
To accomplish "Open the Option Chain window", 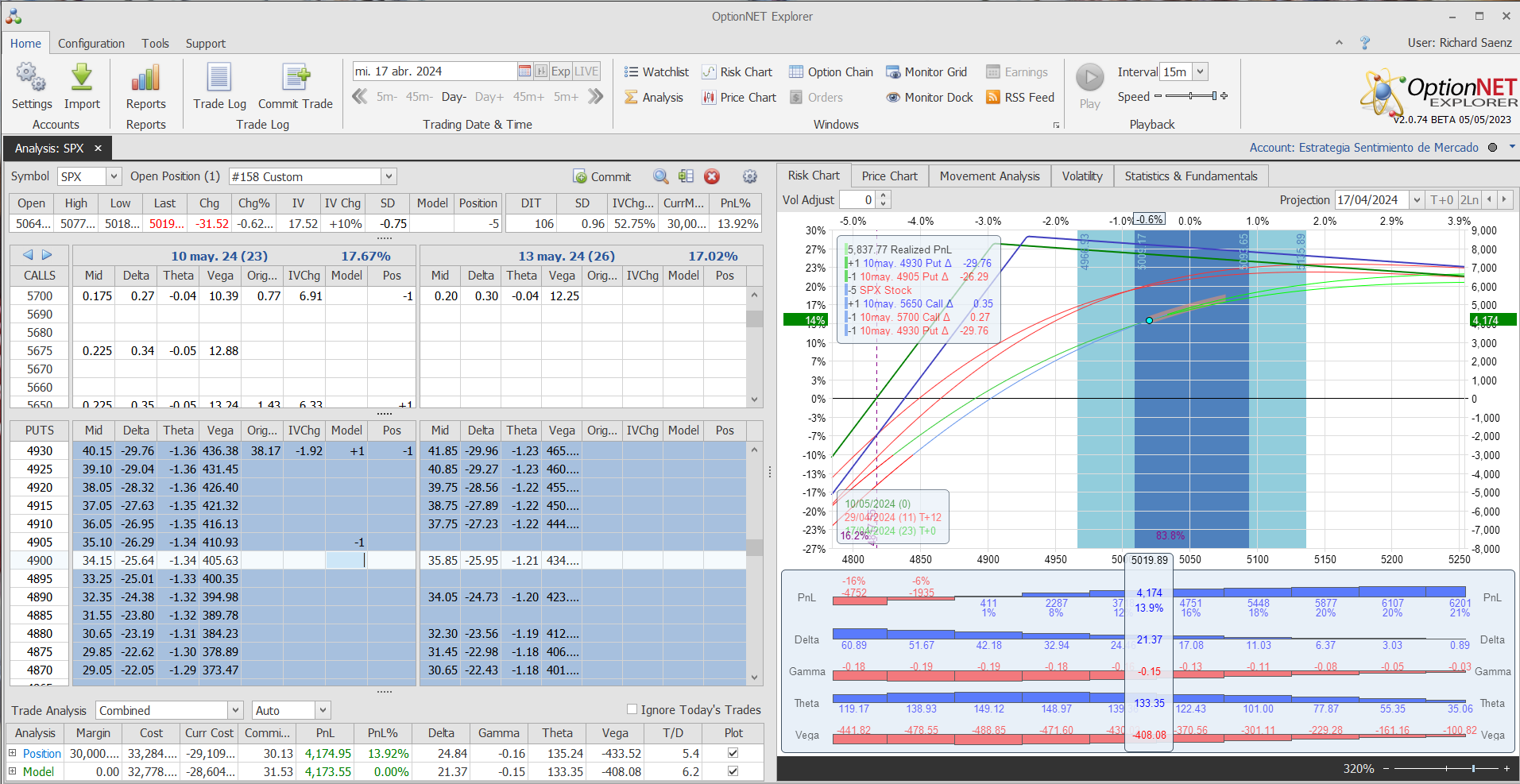I will [830, 72].
